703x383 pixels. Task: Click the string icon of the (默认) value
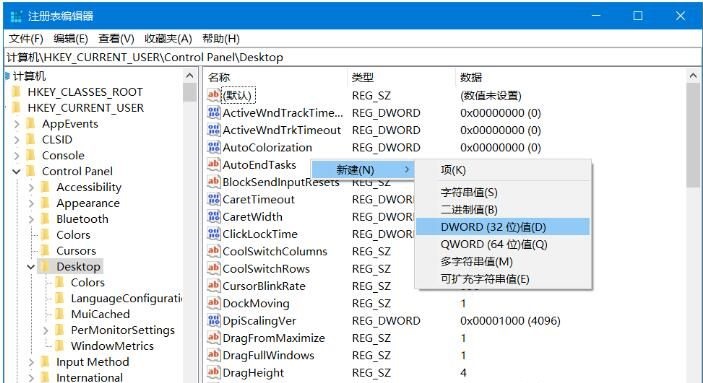click(x=213, y=95)
